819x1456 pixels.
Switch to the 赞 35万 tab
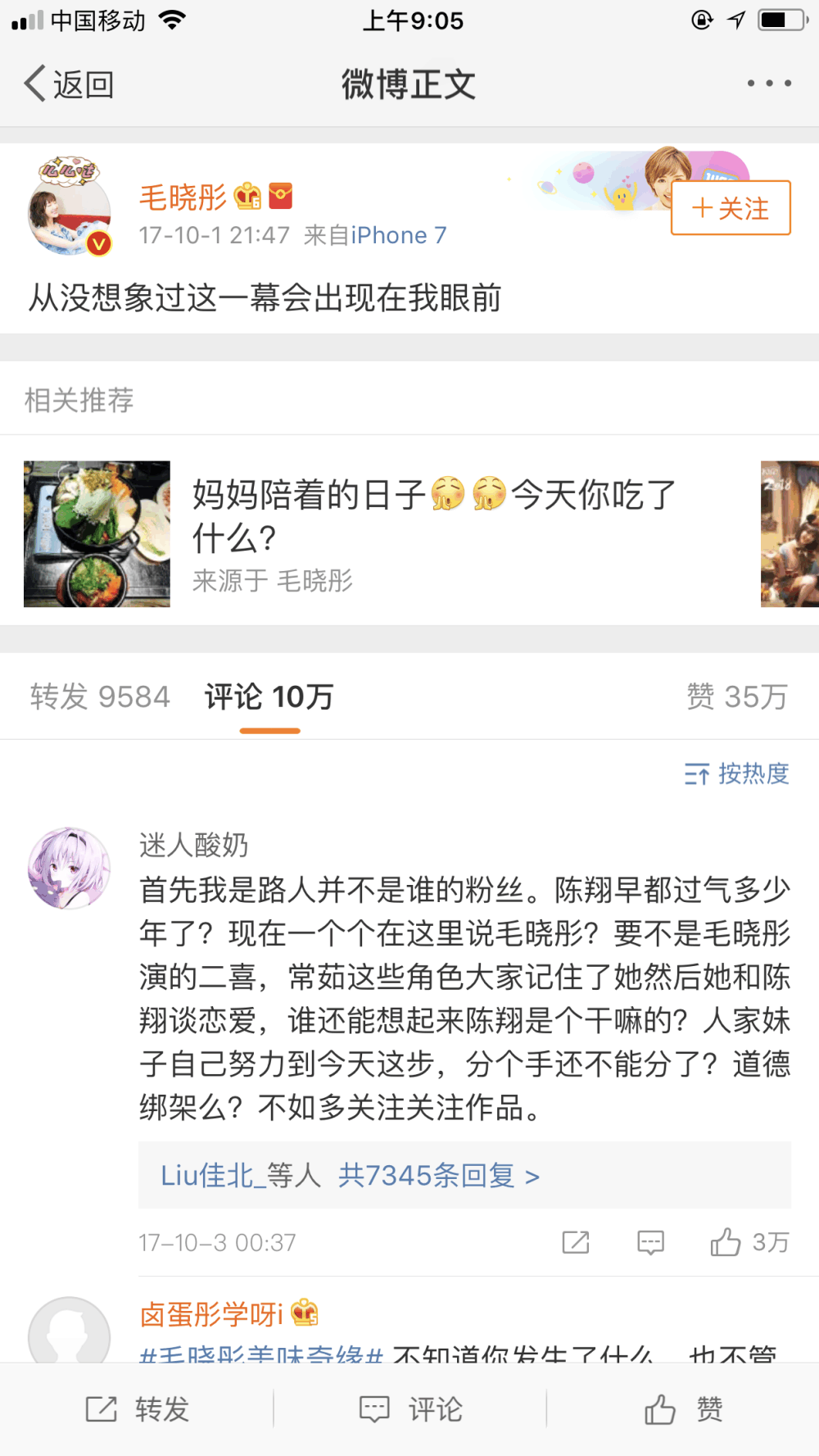pos(737,696)
